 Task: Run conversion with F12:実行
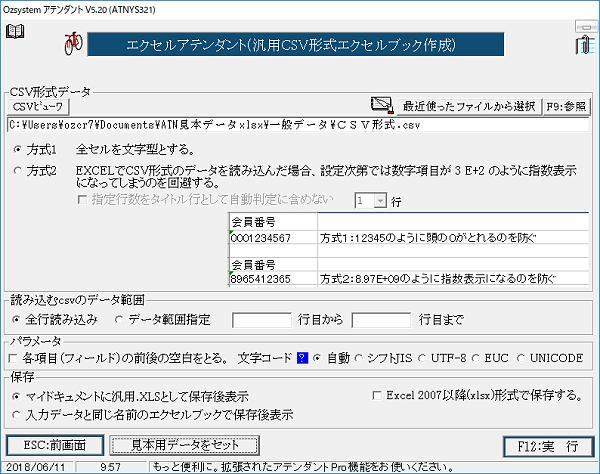[x=548, y=446]
